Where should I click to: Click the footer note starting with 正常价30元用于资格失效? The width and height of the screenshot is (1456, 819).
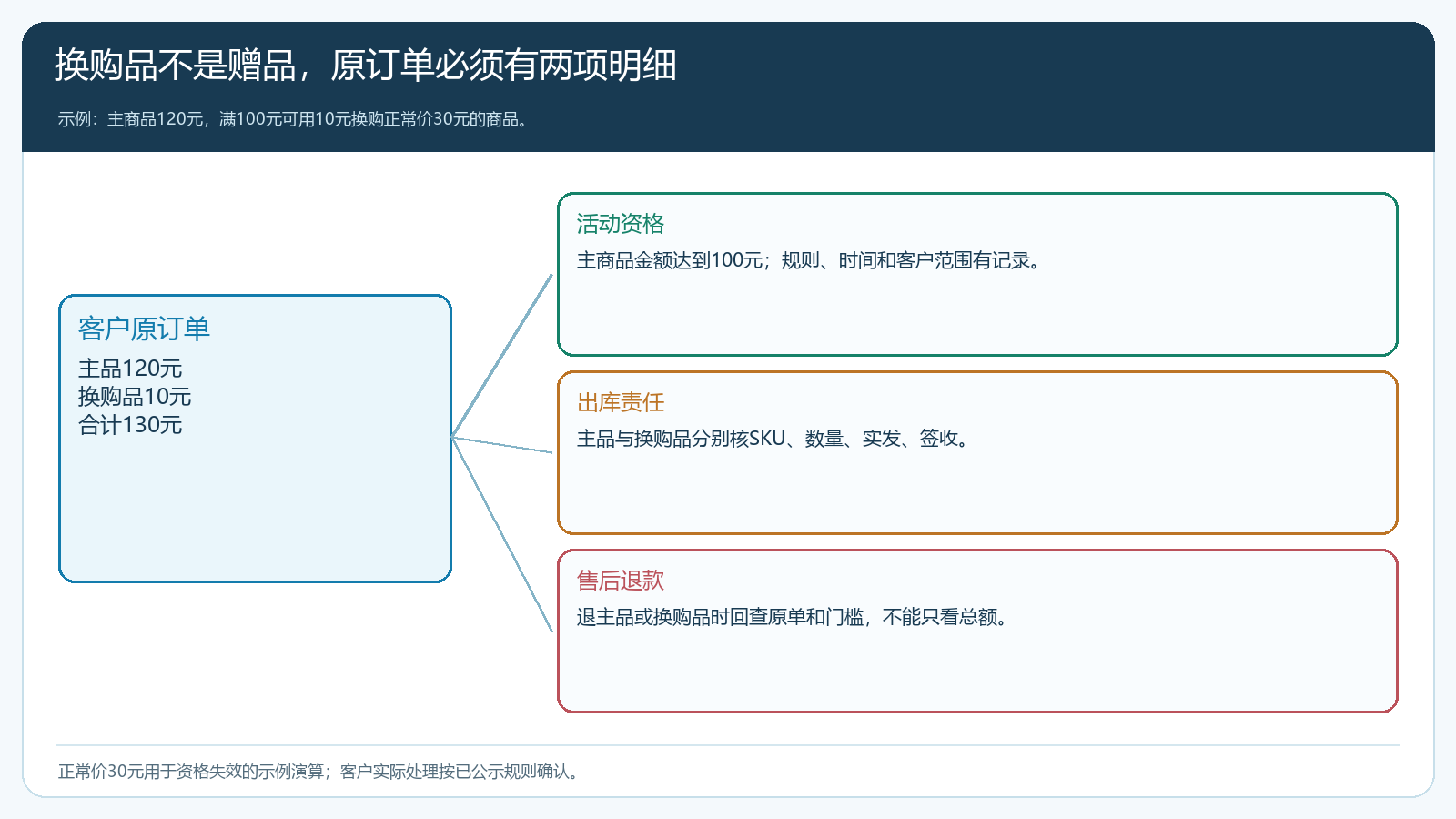[320, 772]
